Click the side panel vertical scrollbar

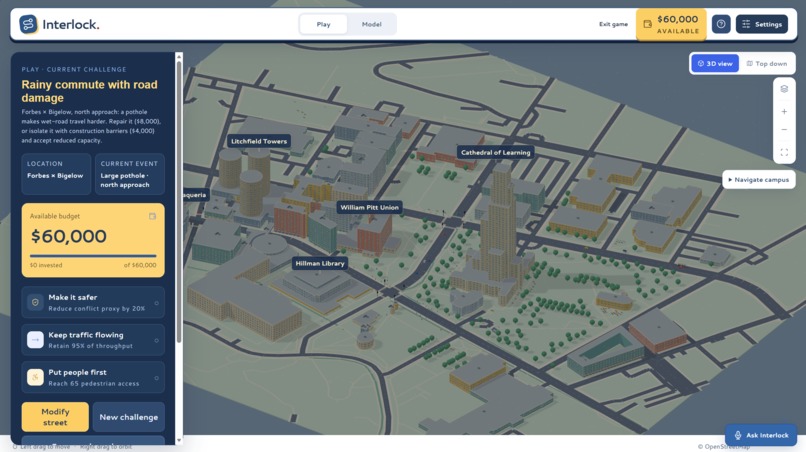pyautogui.click(x=179, y=202)
